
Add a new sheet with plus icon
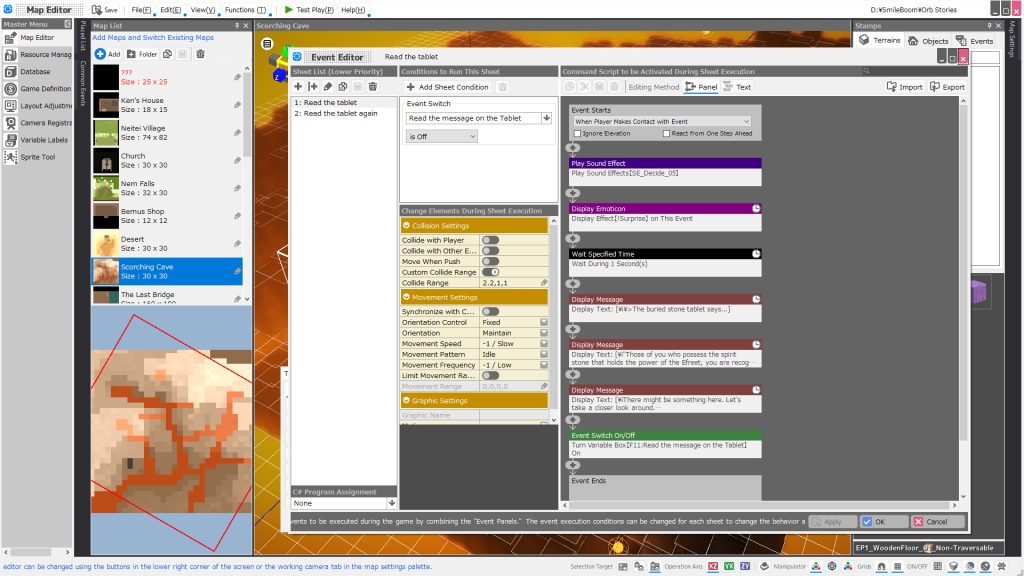(298, 86)
